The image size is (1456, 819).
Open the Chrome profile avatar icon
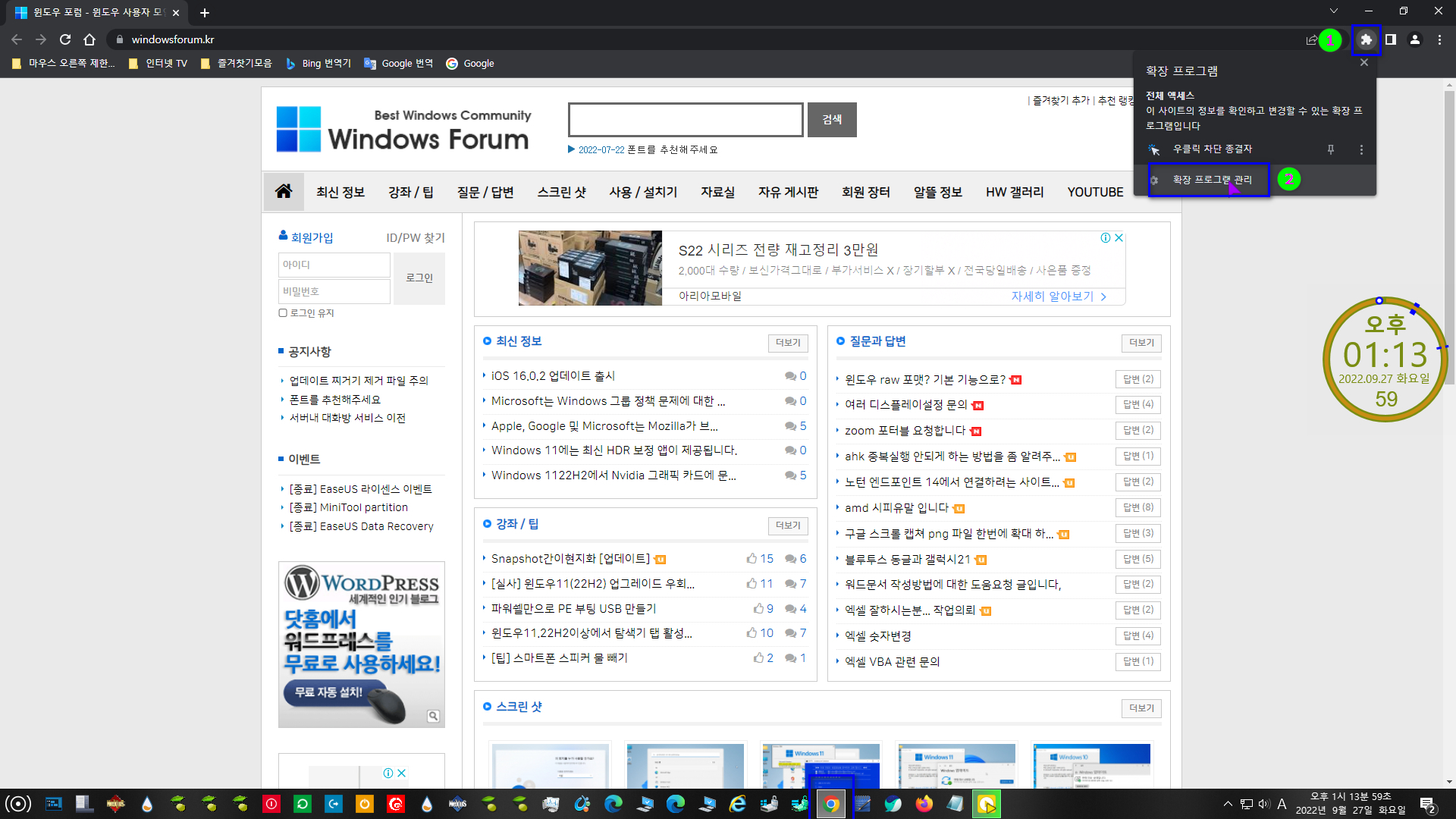tap(1415, 39)
